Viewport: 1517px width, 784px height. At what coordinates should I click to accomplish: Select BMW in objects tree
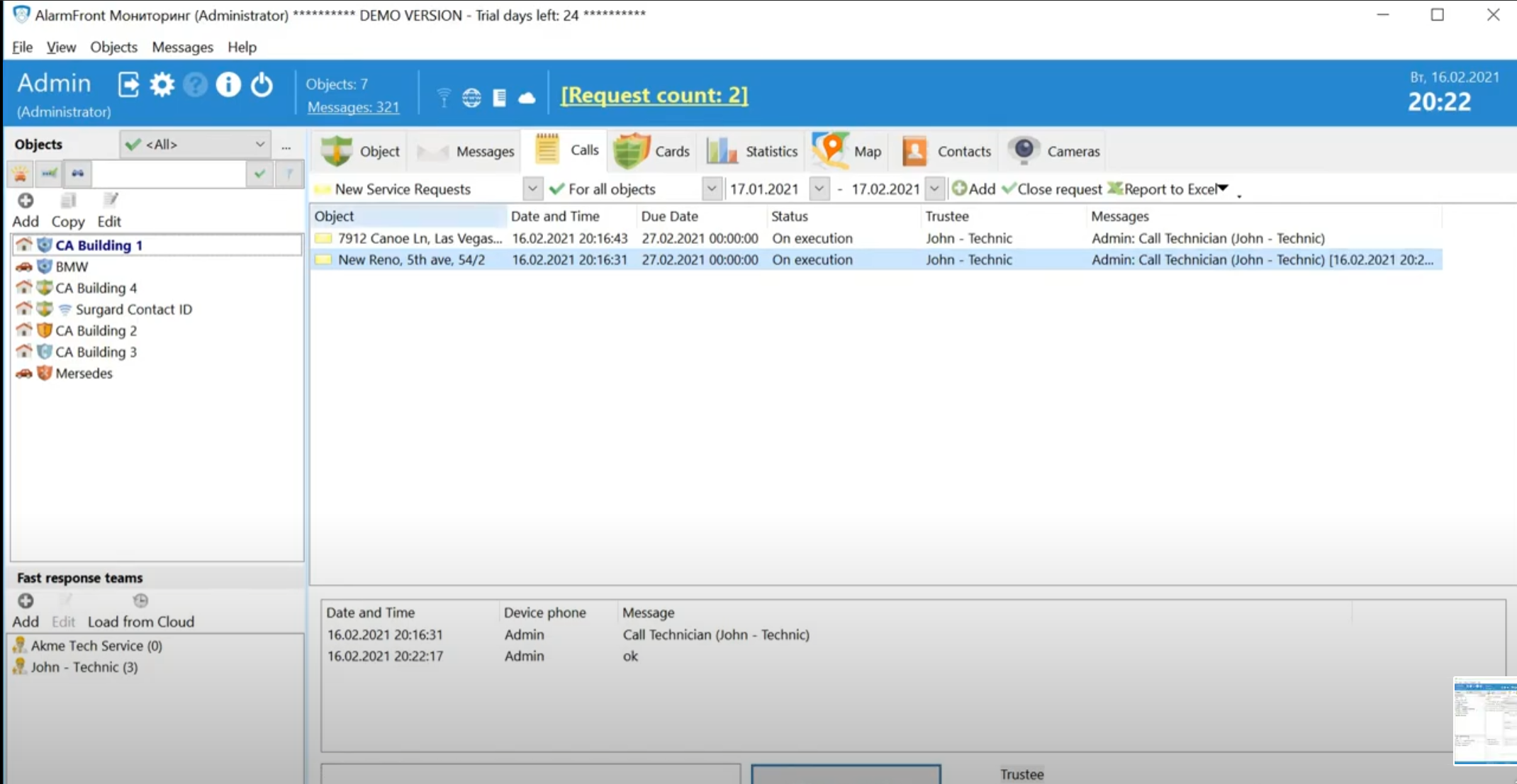point(72,267)
